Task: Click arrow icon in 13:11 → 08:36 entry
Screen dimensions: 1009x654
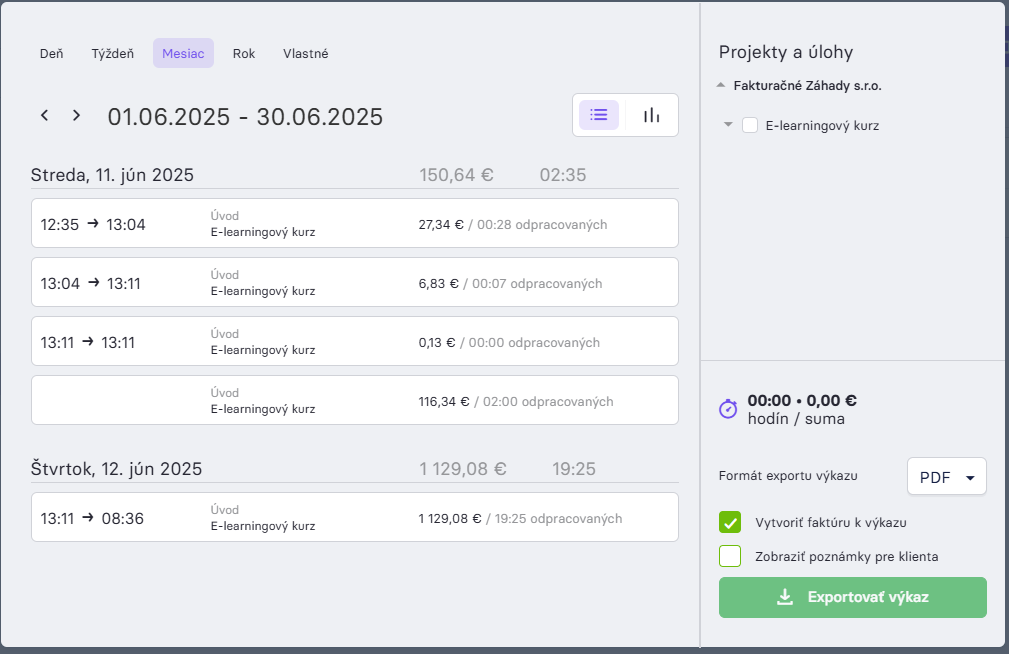Action: [88, 518]
